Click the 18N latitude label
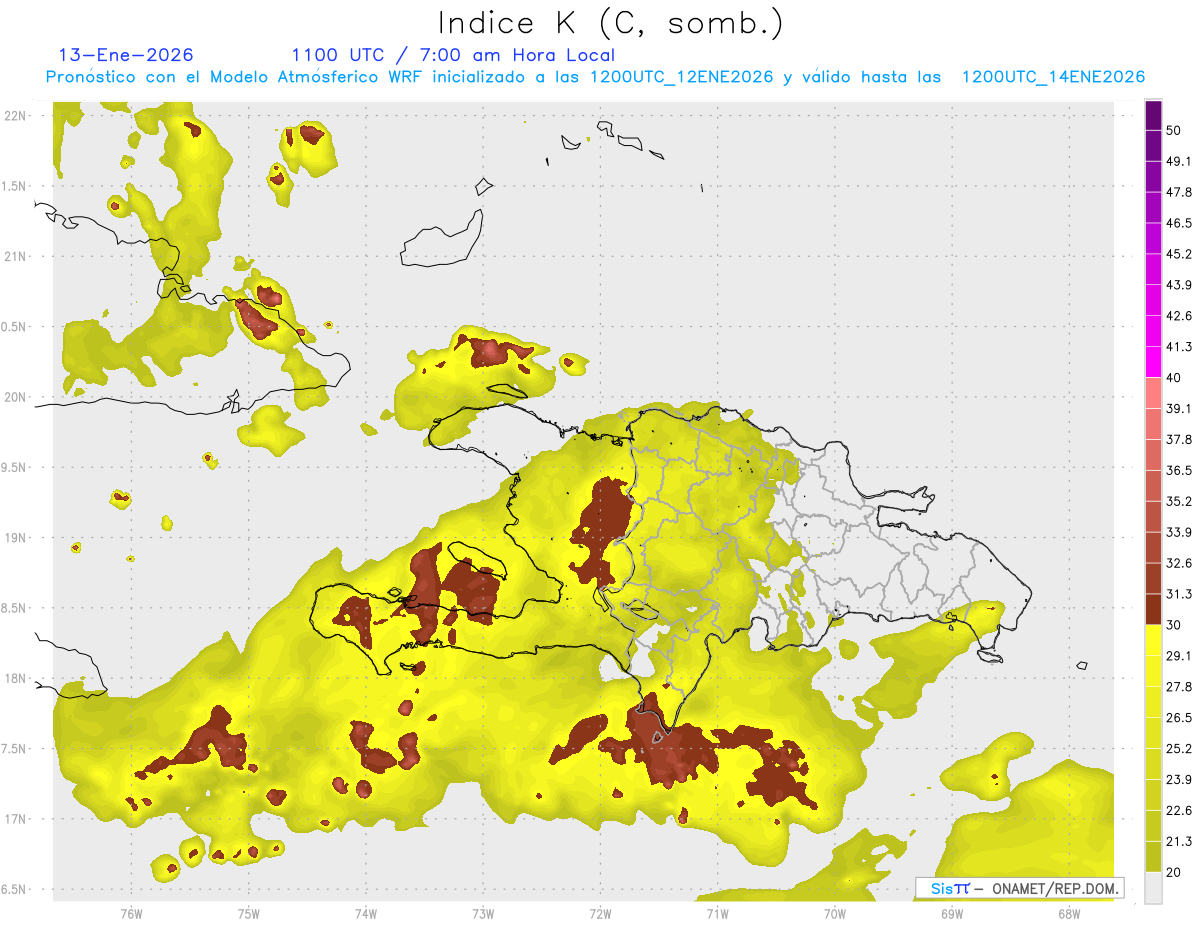Screen dimensions: 1200x927 [16, 678]
